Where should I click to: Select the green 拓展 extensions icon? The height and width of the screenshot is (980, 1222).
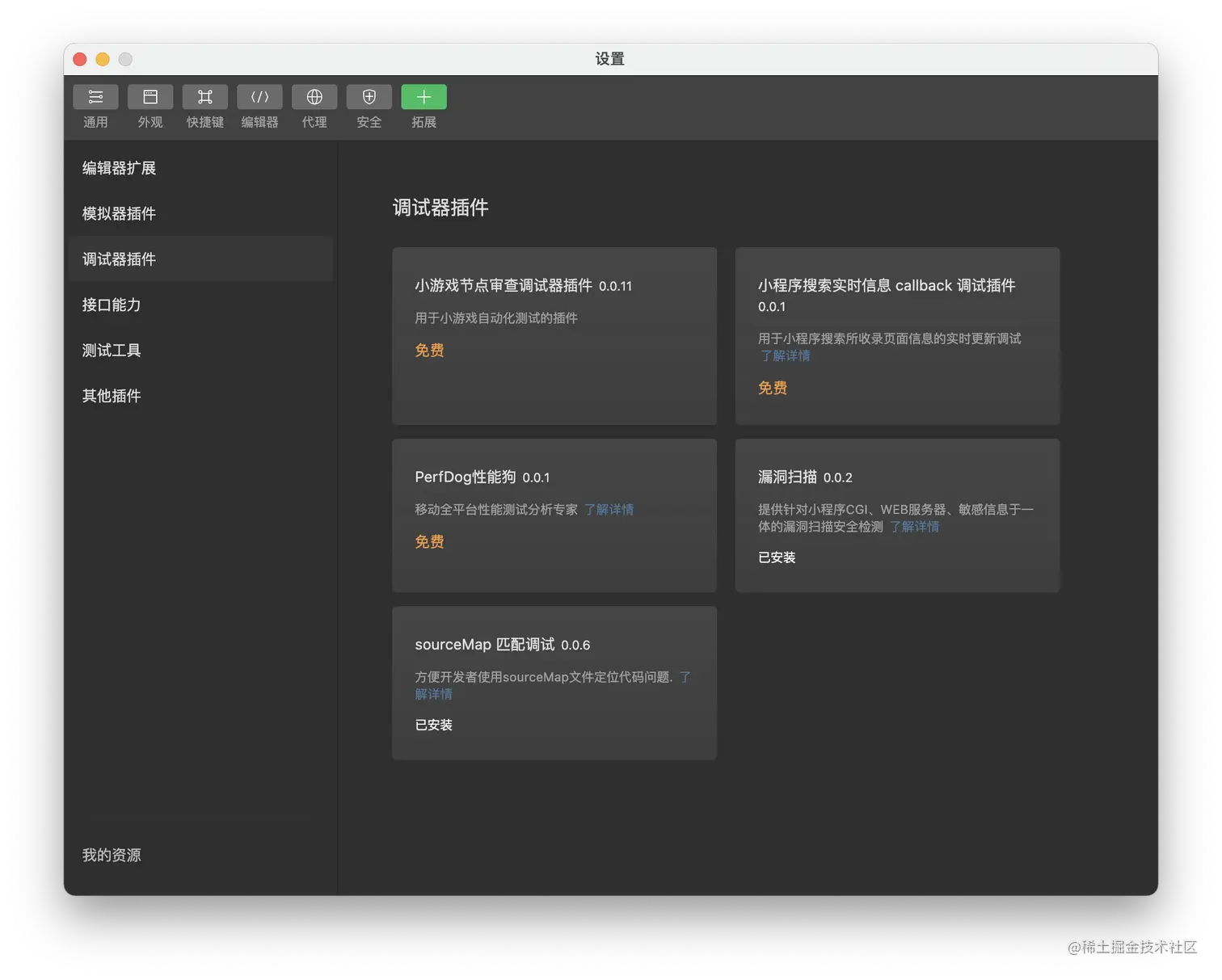(423, 97)
